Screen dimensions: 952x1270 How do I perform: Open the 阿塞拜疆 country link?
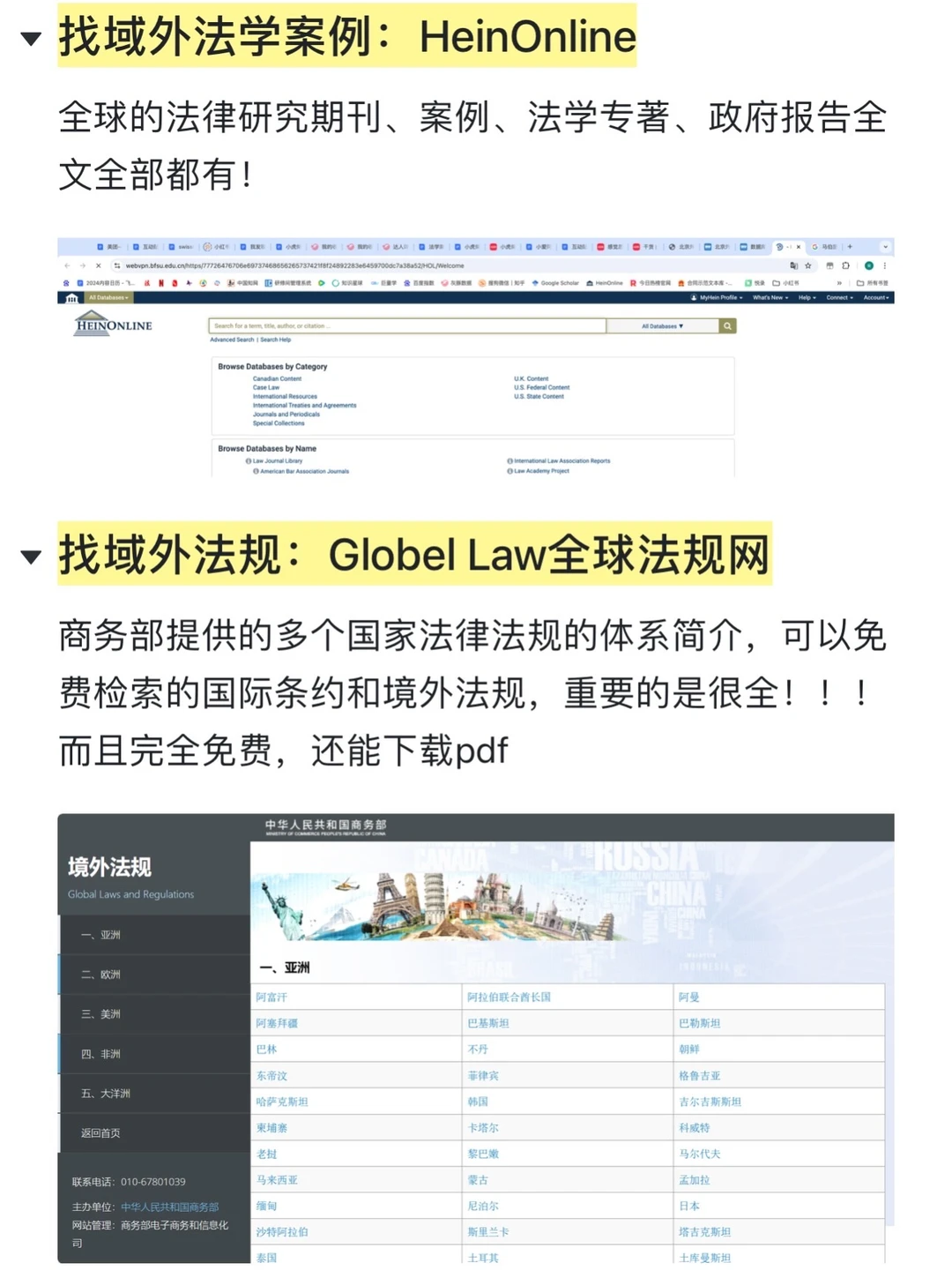pyautogui.click(x=277, y=1024)
